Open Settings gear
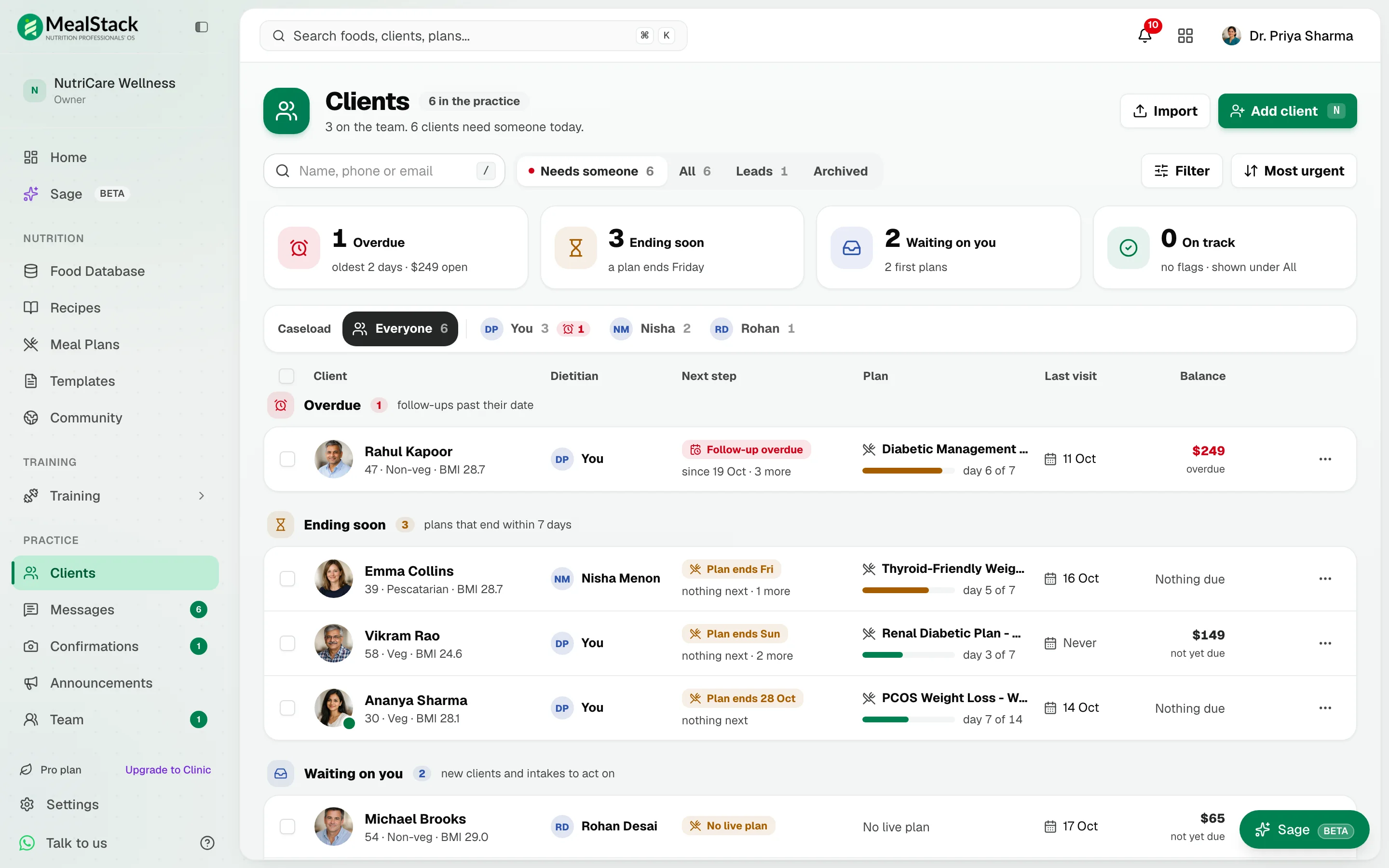This screenshot has width=1389, height=868. click(x=27, y=804)
